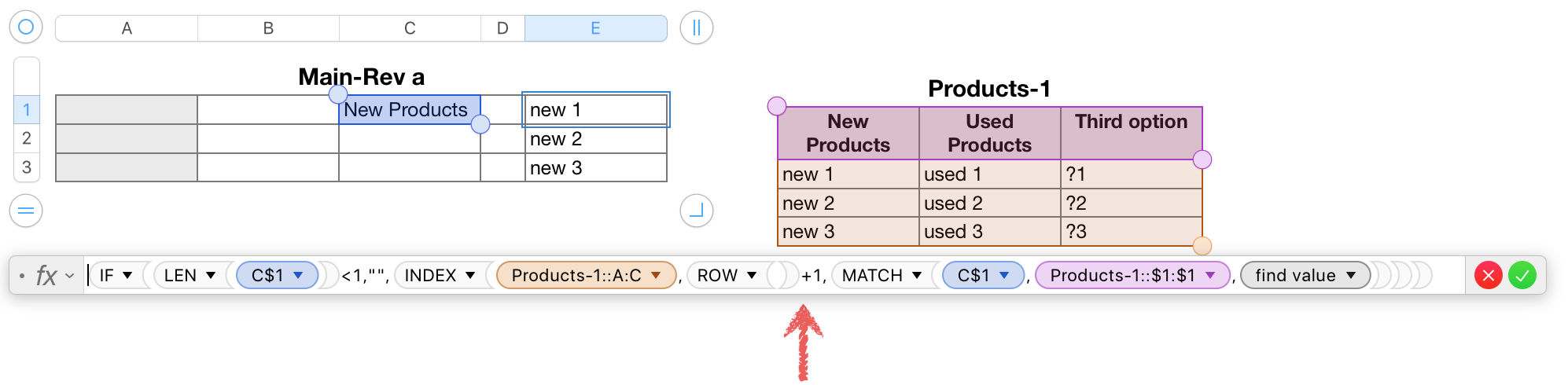
Task: Click the orange range selection handle
Action: pos(1202,246)
